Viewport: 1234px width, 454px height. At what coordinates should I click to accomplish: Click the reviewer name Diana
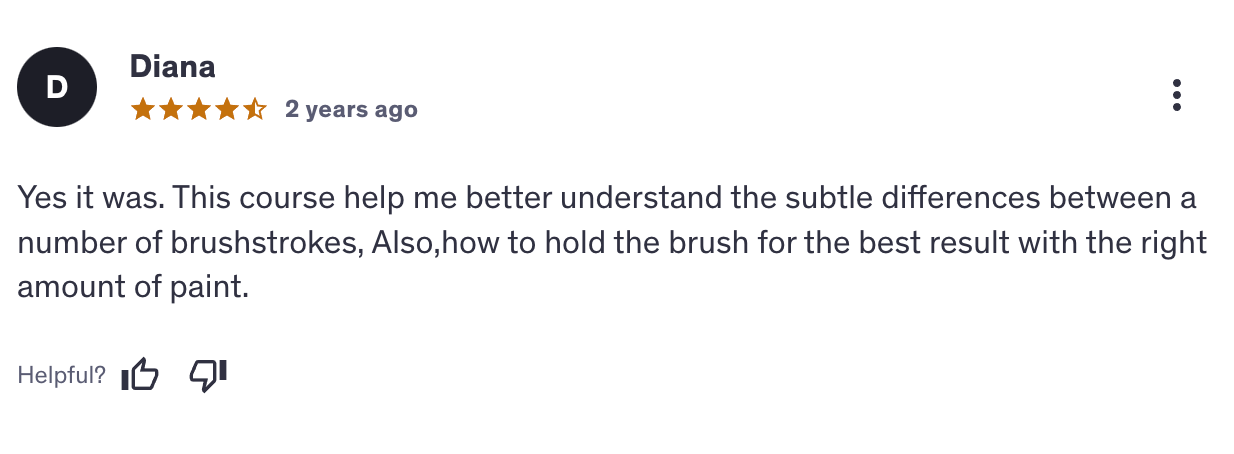tap(172, 67)
